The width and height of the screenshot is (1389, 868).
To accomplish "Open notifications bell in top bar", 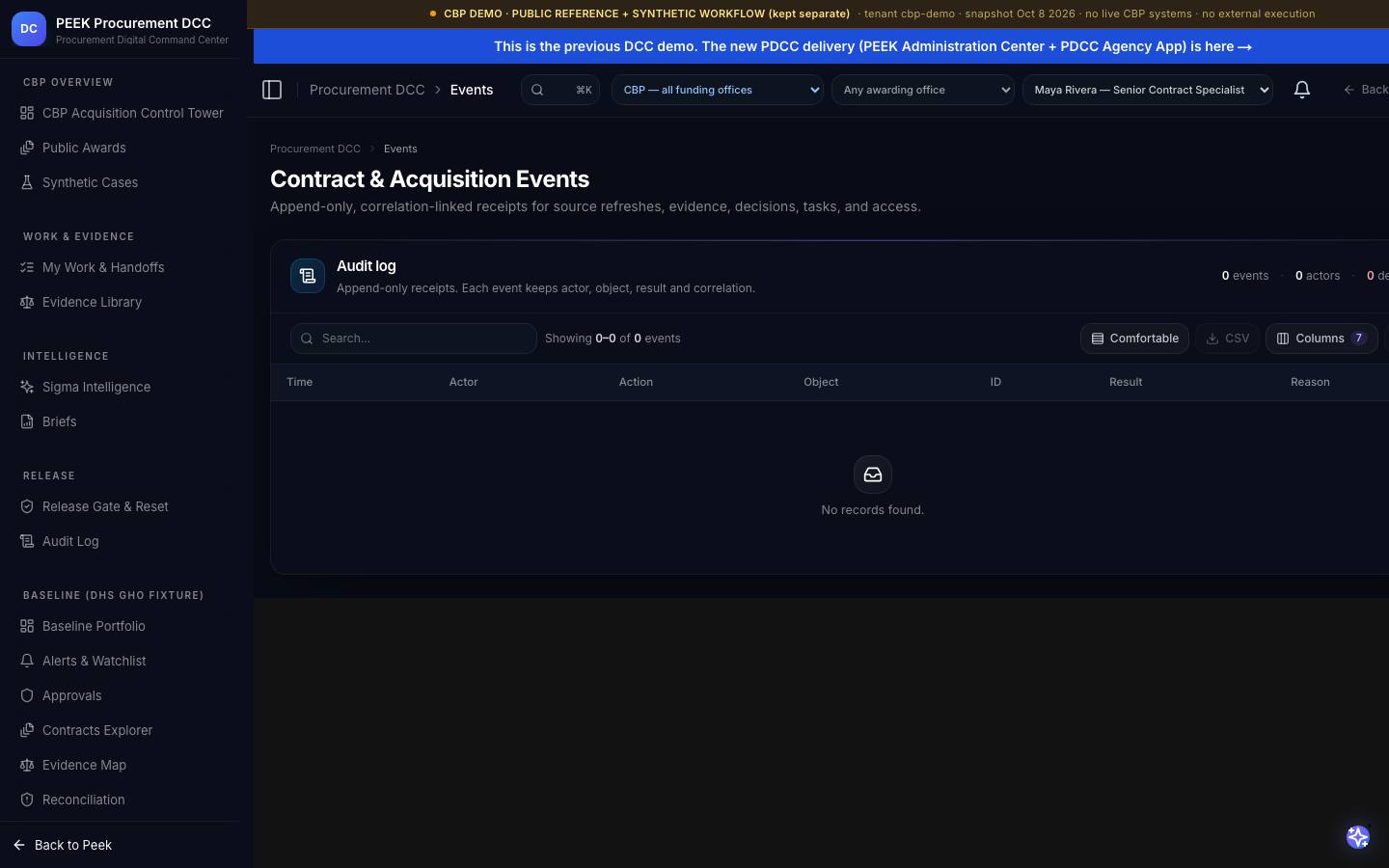I will (1302, 90).
